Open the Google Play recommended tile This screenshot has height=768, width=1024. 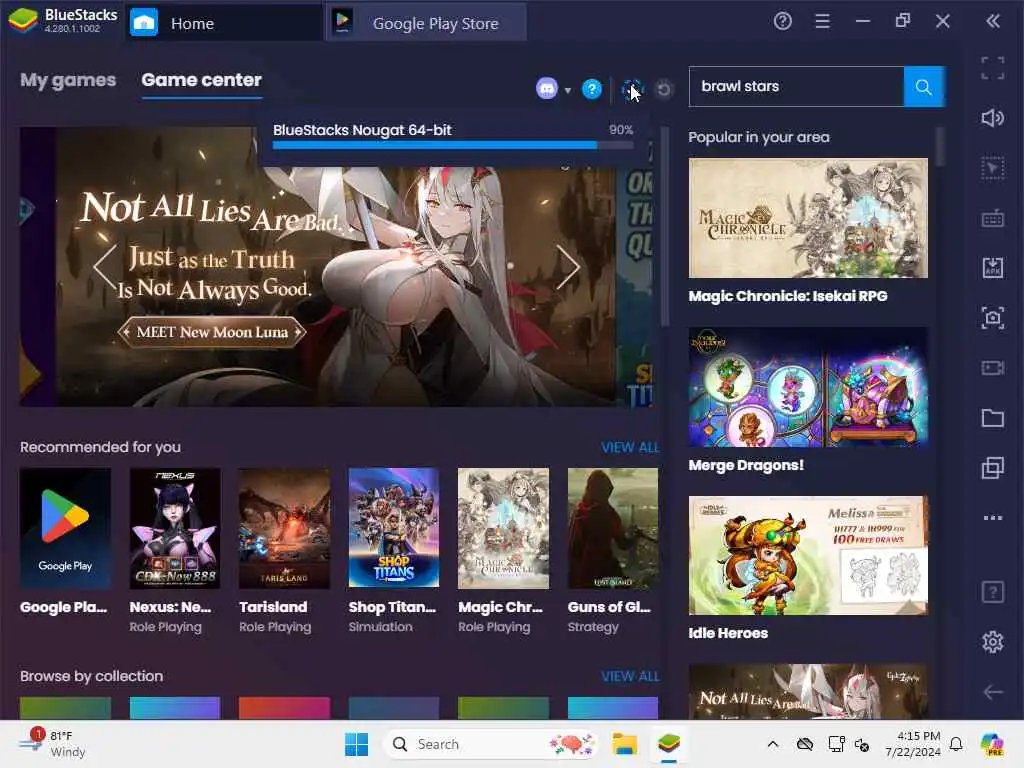coord(65,551)
